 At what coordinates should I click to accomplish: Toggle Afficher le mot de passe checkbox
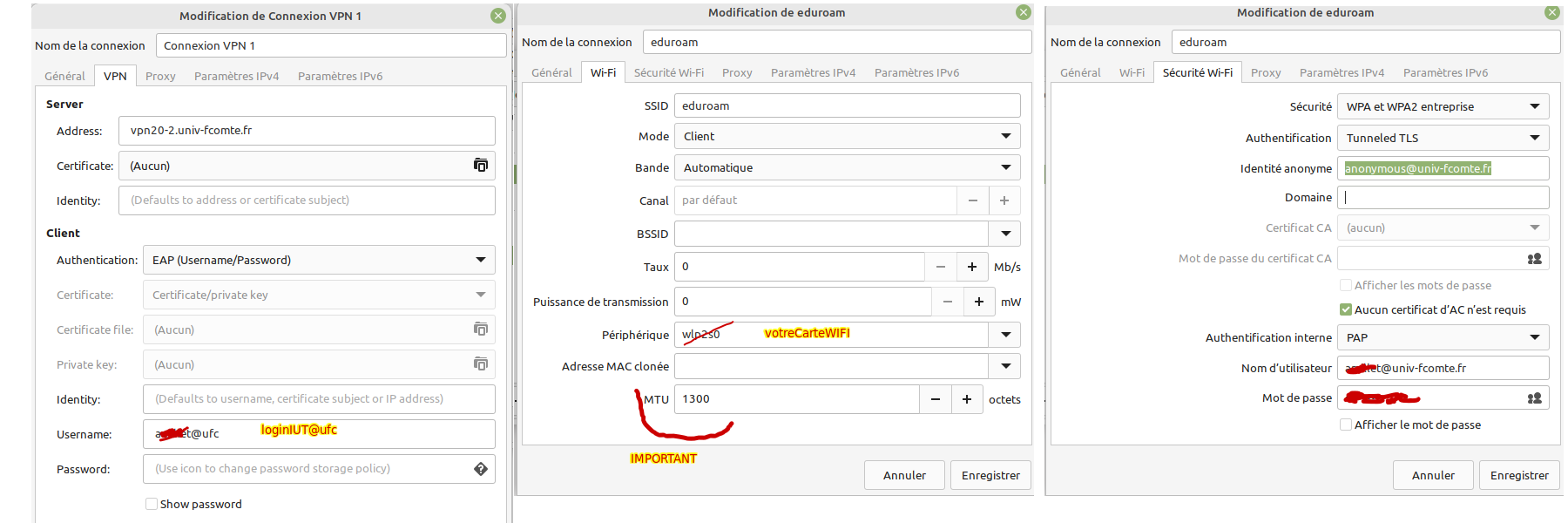click(1346, 425)
